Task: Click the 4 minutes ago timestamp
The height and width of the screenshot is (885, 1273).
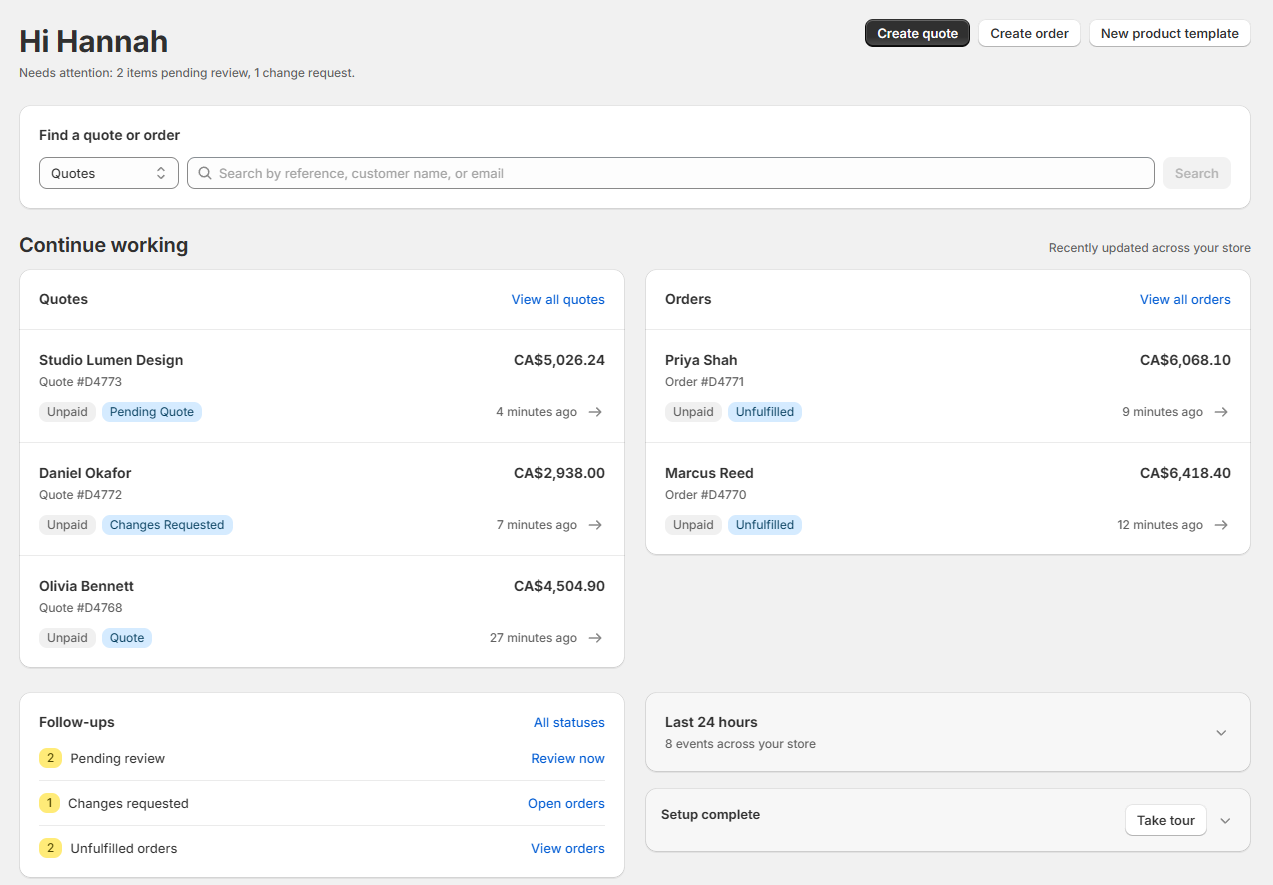Action: click(x=536, y=412)
